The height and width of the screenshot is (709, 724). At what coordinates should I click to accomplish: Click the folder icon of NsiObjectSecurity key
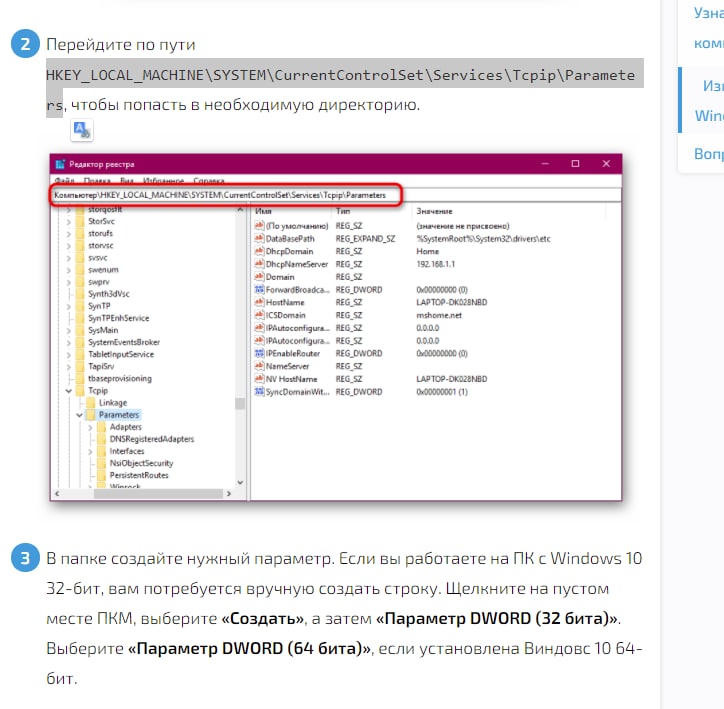pyautogui.click(x=102, y=463)
